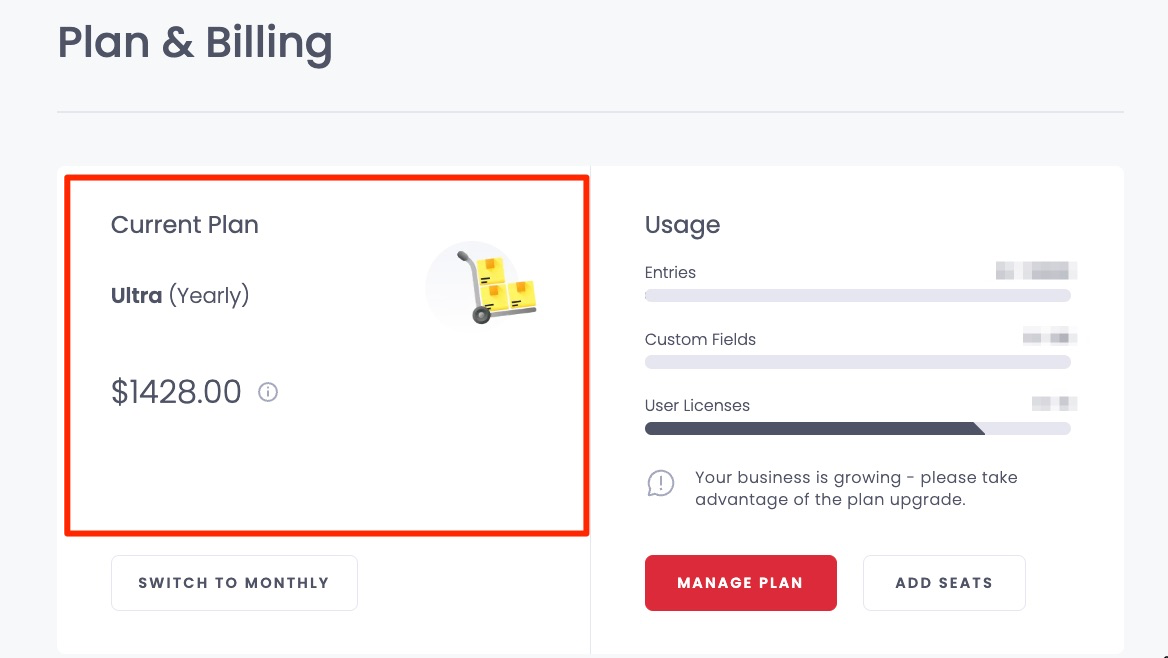
Task: Click the plan upgrade notice text
Action: tap(857, 488)
